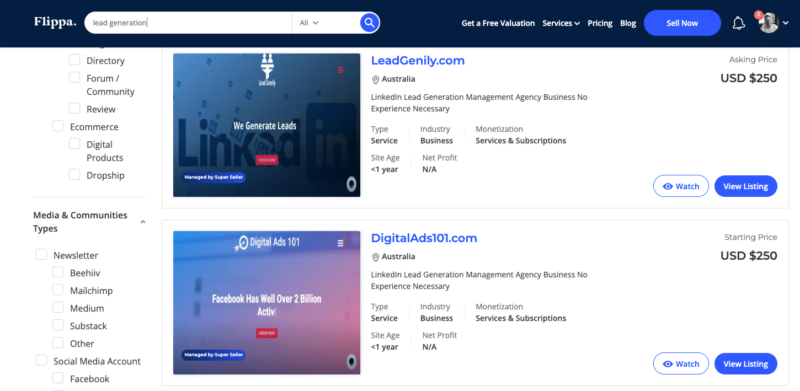Check the Facebook filter
Screen dimensions: 800x391
click(58, 378)
